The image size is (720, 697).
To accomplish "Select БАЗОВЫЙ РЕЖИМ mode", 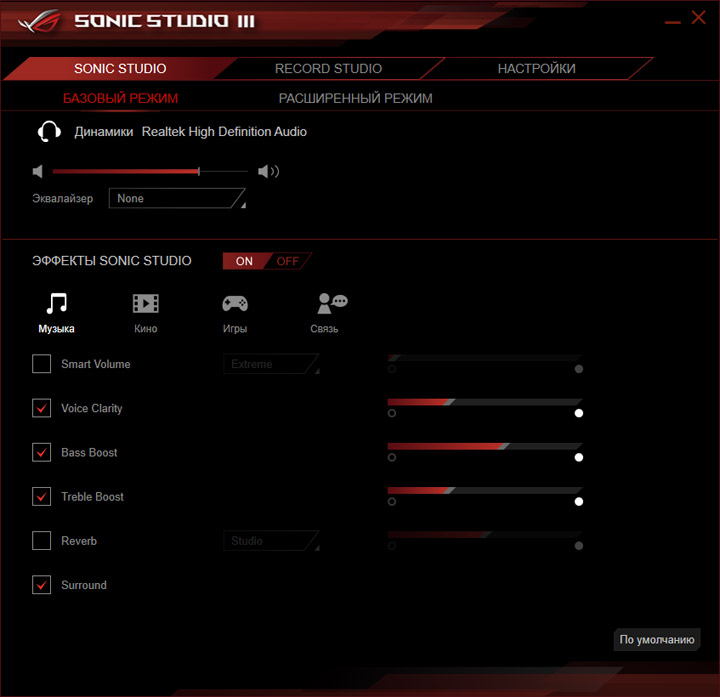I will coord(120,98).
